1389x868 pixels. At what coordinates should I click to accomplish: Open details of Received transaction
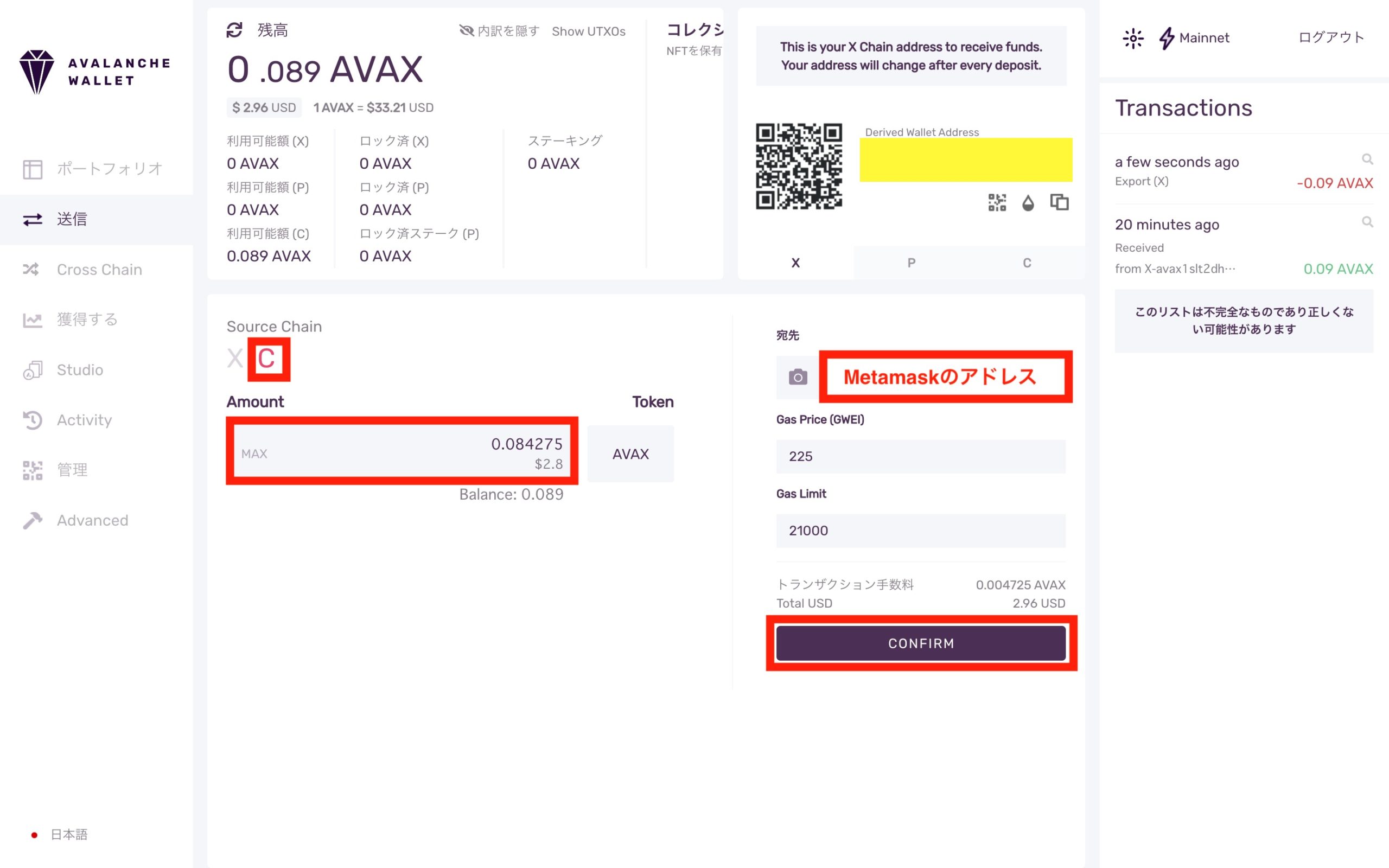1367,221
